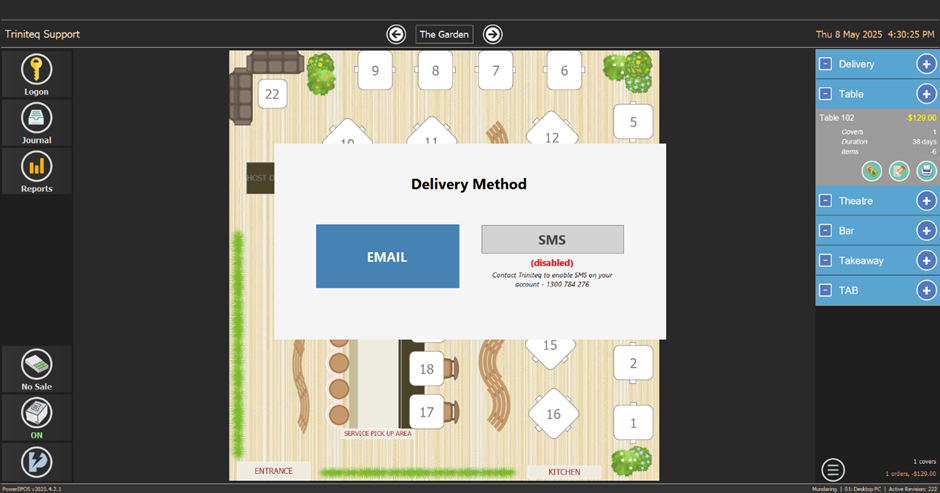The height and width of the screenshot is (493, 940).
Task: Open the TAB section header
Action: coord(877,290)
